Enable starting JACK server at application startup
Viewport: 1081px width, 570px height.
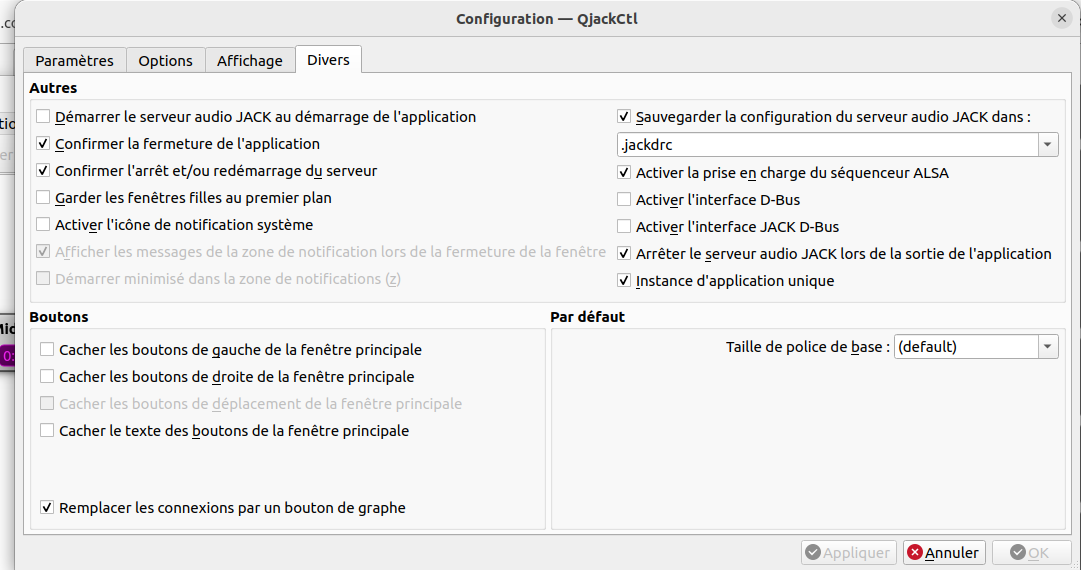coord(43,117)
